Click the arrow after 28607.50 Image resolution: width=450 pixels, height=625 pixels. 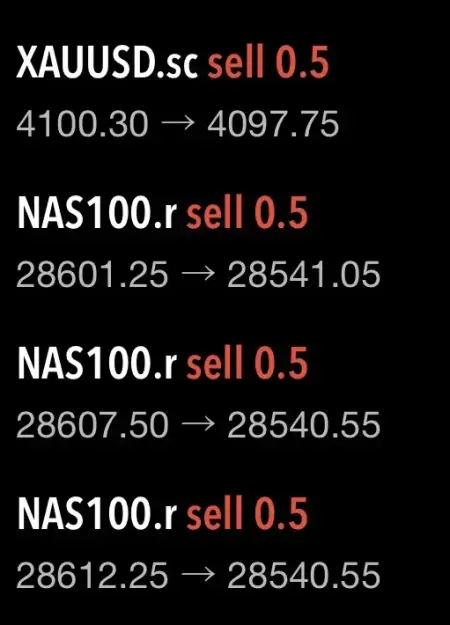(x=198, y=425)
